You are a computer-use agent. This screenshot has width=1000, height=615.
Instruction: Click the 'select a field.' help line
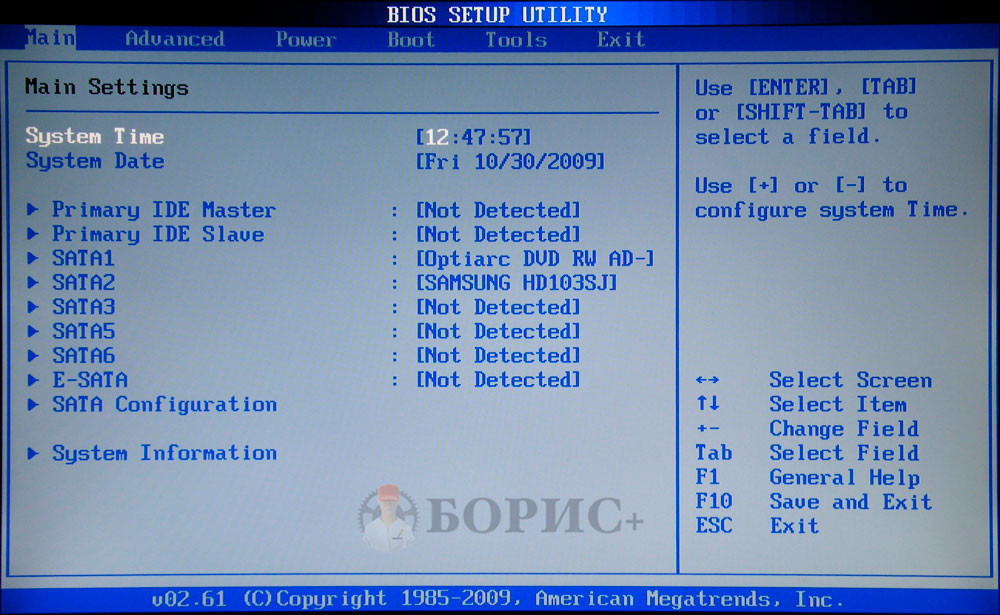788,137
